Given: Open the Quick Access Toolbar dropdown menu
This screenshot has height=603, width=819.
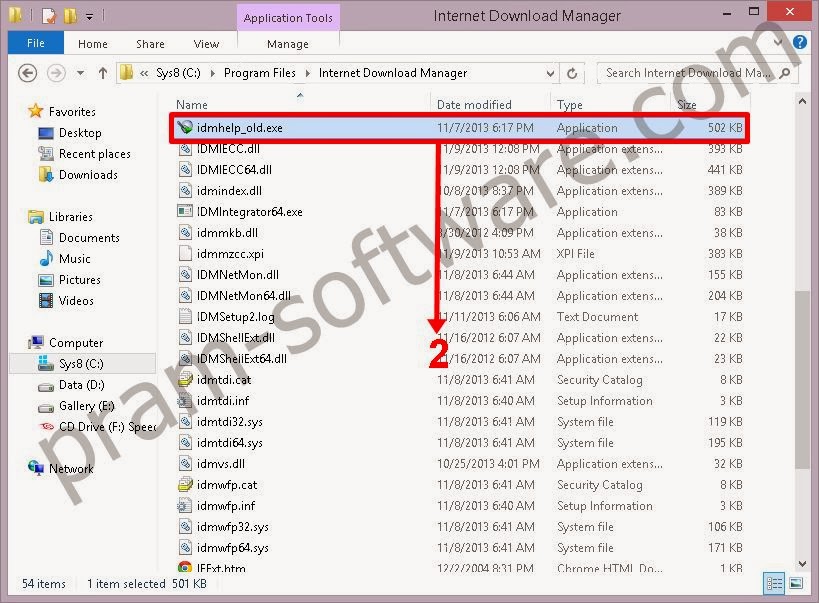Looking at the screenshot, I should [90, 15].
